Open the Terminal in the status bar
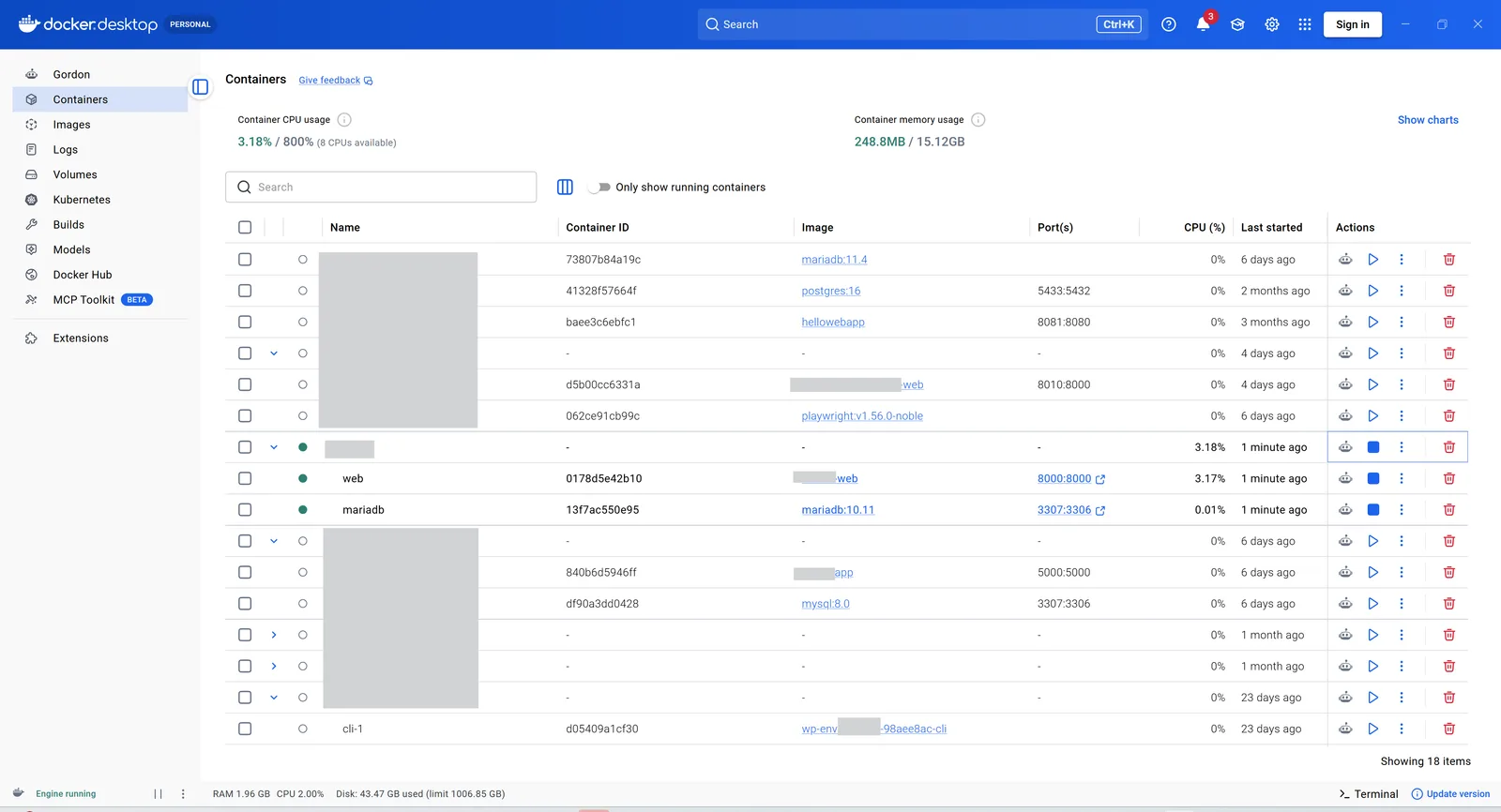 click(x=1369, y=794)
